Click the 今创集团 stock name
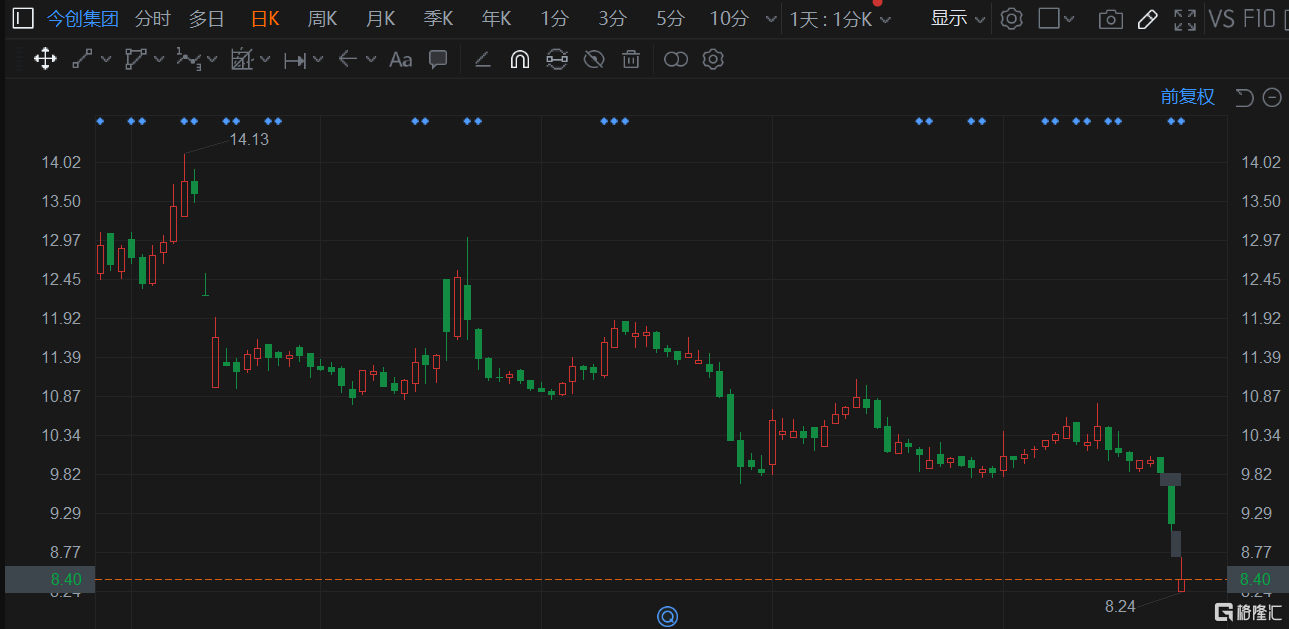 [x=83, y=18]
